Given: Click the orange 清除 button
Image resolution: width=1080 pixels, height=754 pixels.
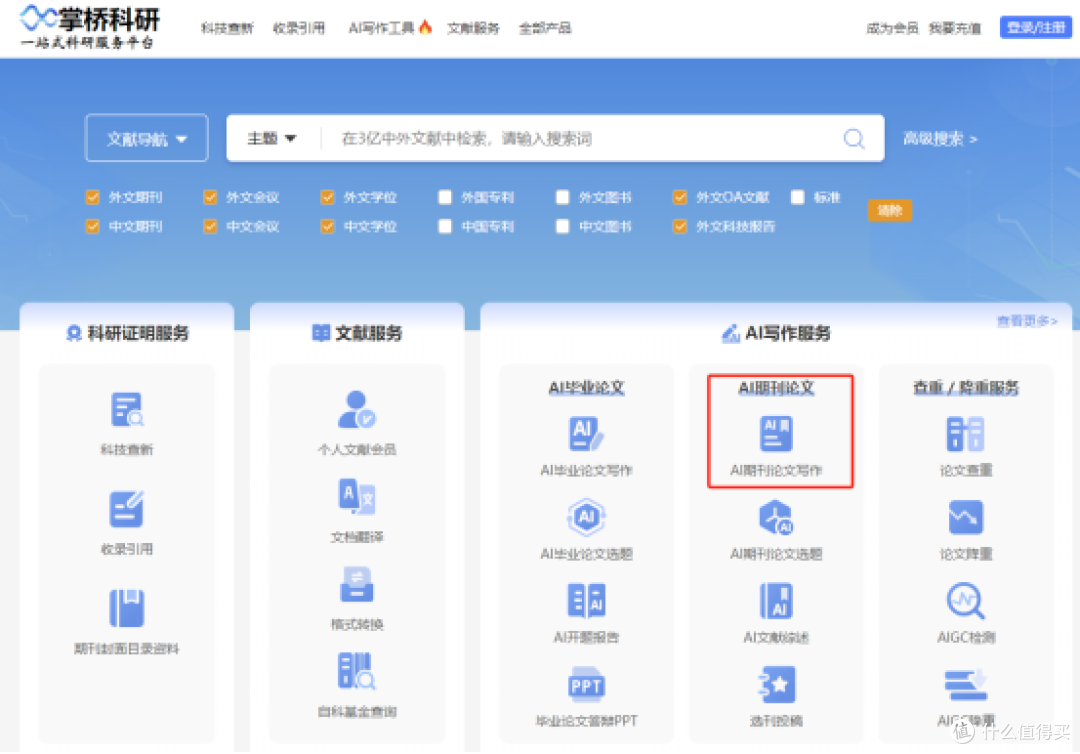Looking at the screenshot, I should (890, 211).
